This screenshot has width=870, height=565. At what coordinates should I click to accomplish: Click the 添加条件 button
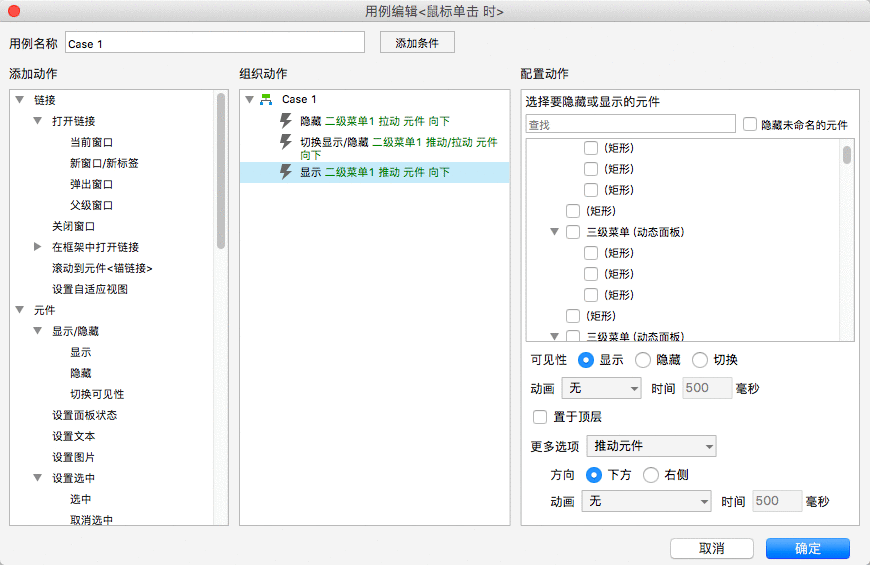coord(417,43)
